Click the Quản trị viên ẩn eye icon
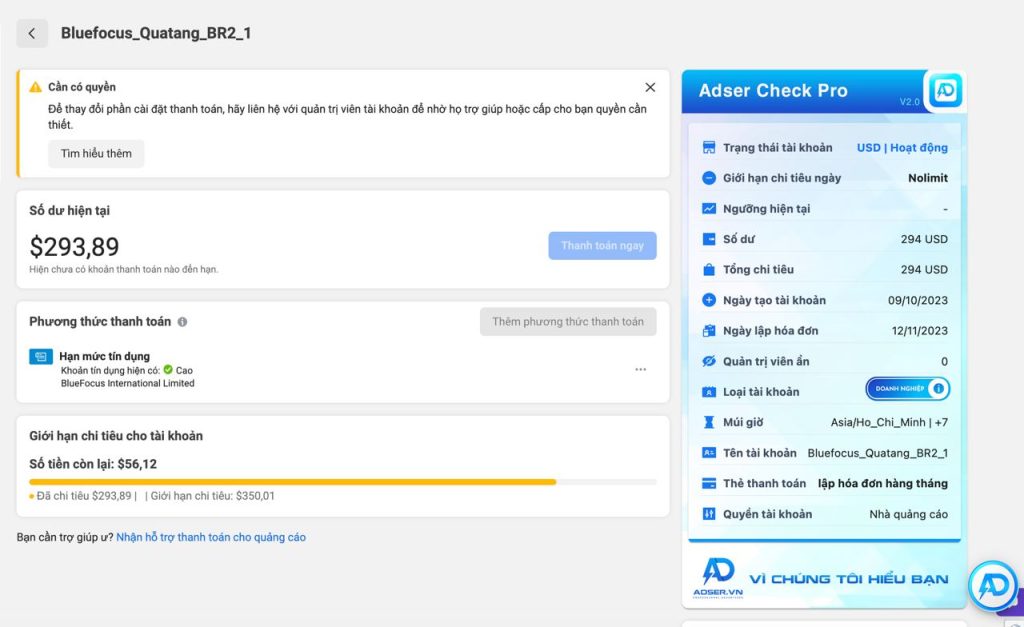 pyautogui.click(x=709, y=361)
